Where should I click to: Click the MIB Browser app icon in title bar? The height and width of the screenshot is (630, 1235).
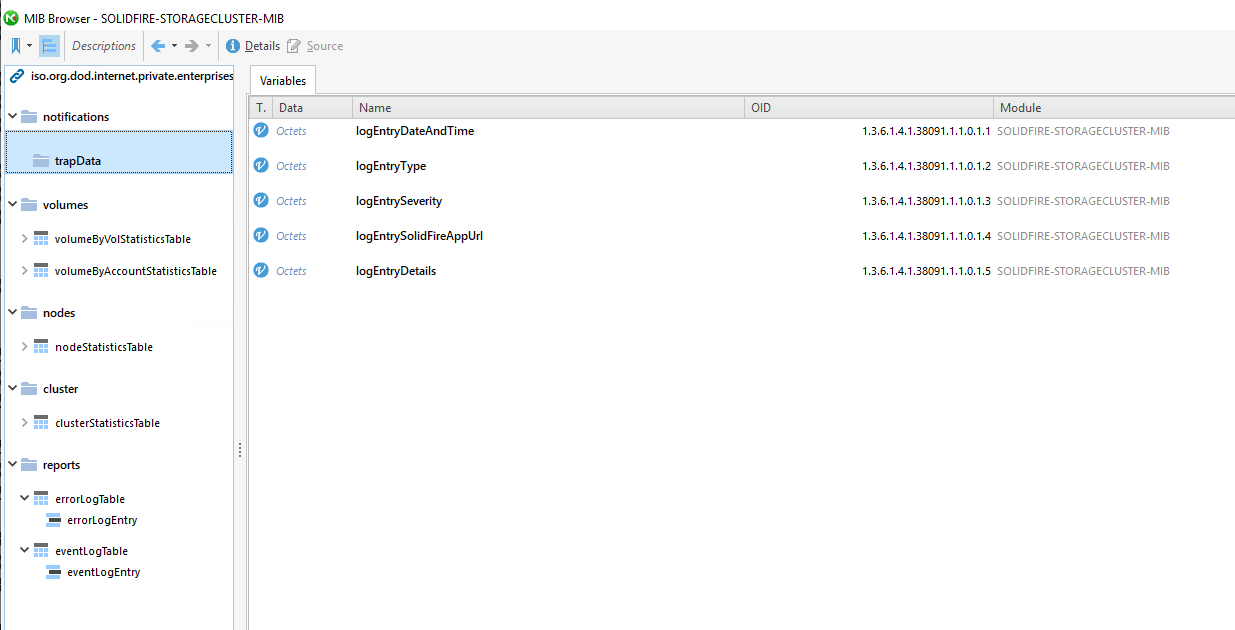tap(12, 18)
